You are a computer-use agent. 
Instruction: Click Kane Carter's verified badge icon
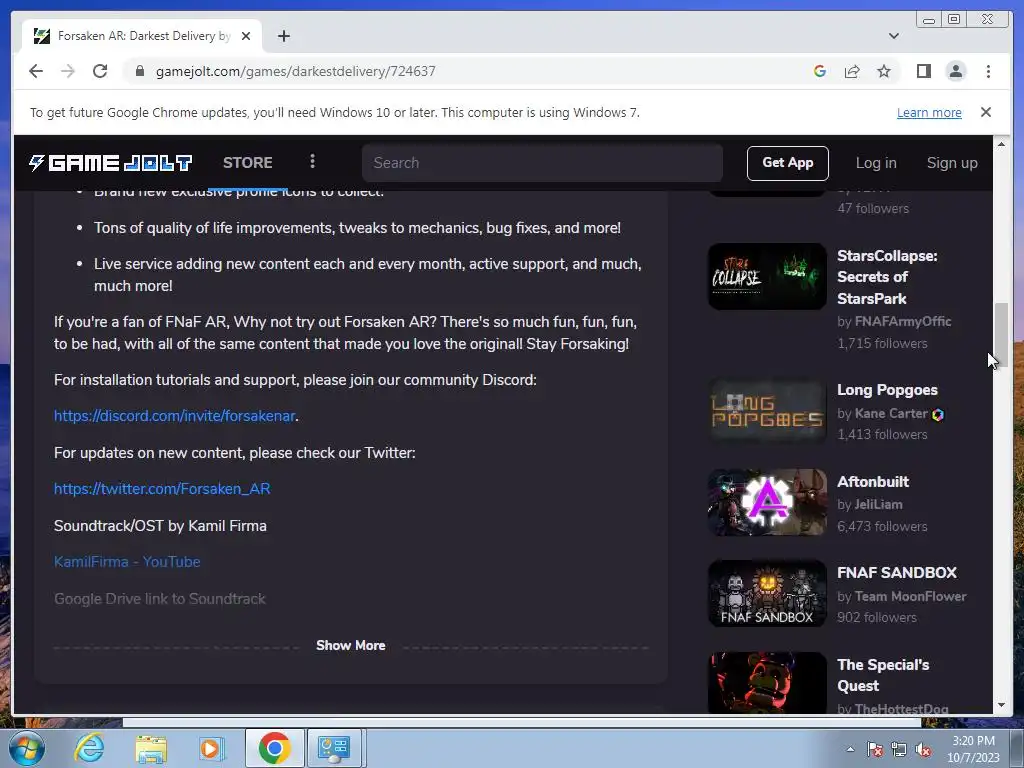pyautogui.click(x=938, y=414)
